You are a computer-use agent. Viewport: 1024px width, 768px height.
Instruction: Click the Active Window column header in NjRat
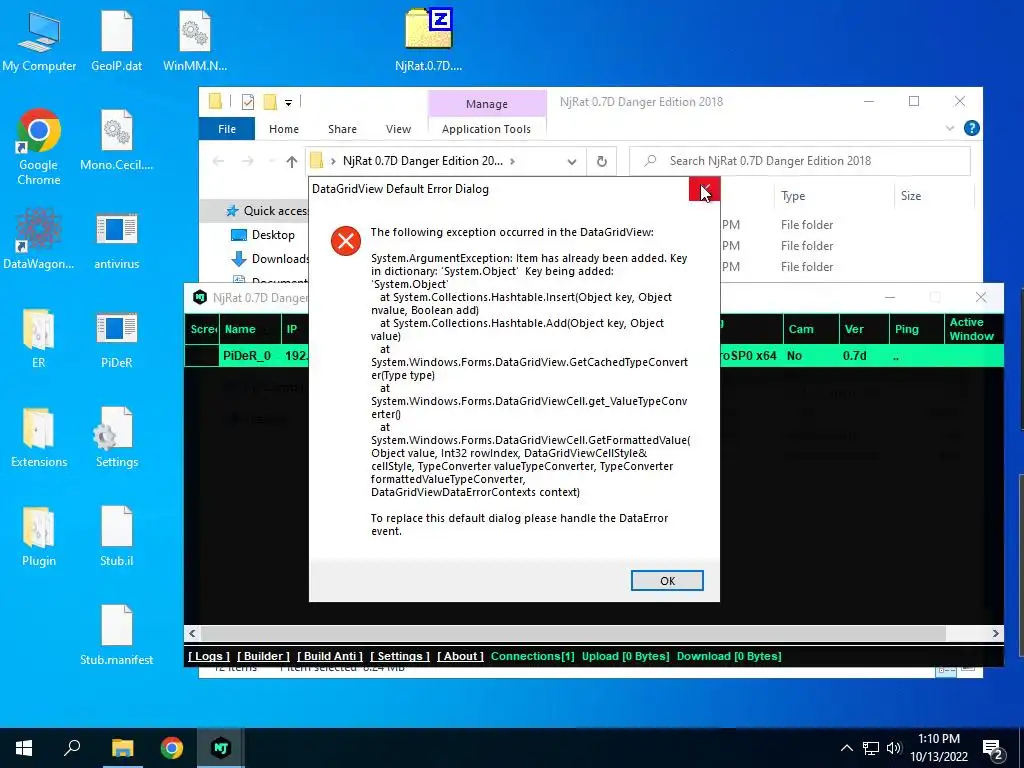(x=972, y=329)
